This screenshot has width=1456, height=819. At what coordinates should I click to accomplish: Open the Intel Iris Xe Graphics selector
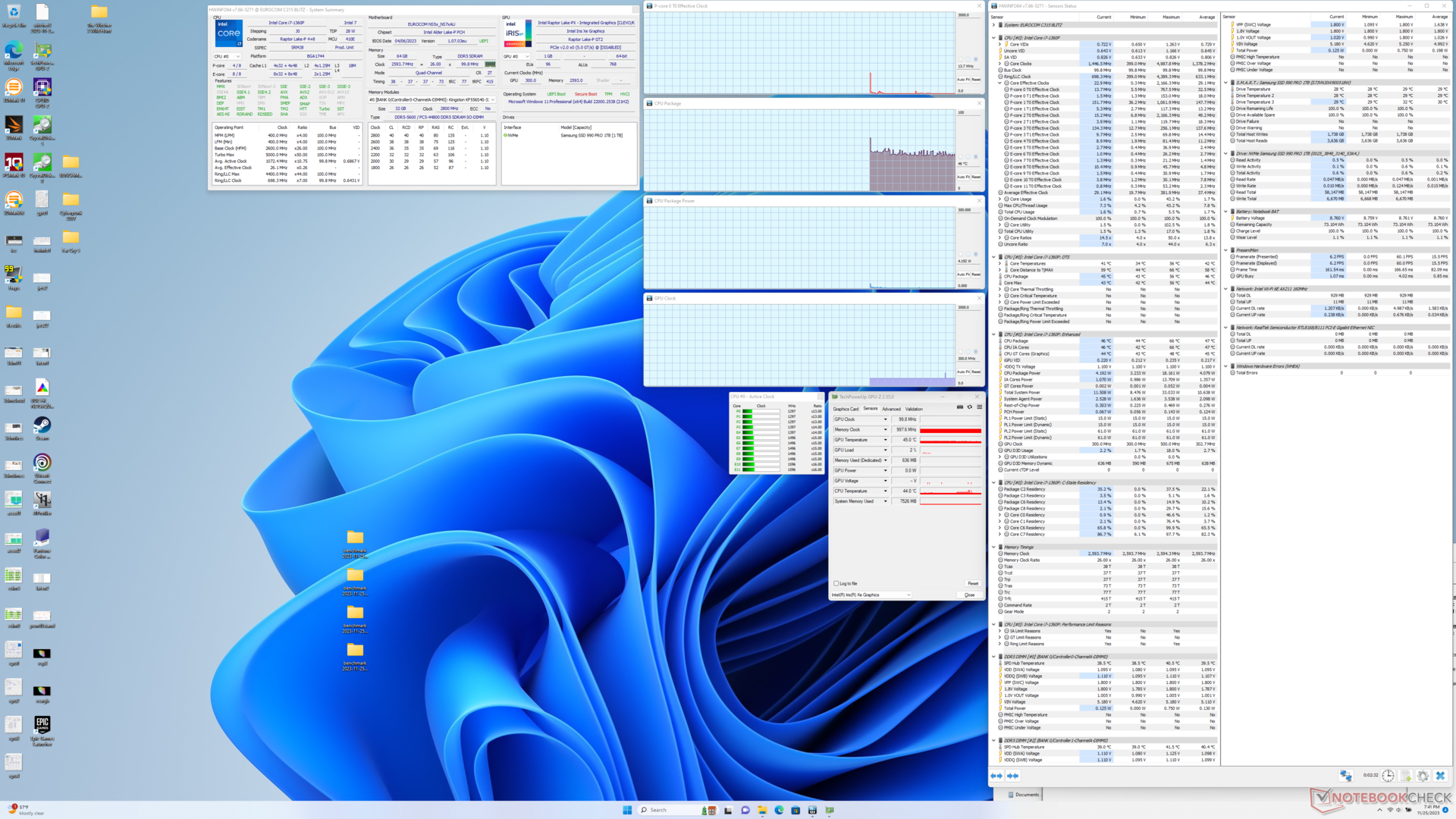[871, 595]
